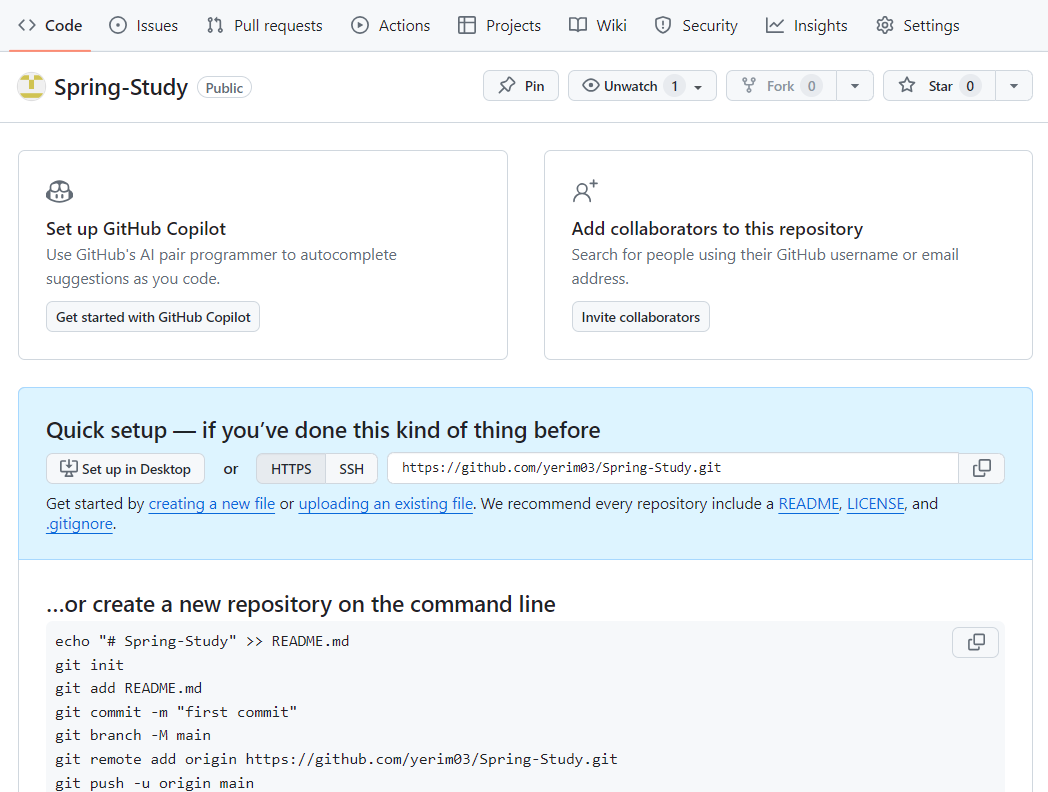Screen dimensions: 1048x792
Task: Click the 'git commit -m "first commit"' line
Action: (176, 712)
